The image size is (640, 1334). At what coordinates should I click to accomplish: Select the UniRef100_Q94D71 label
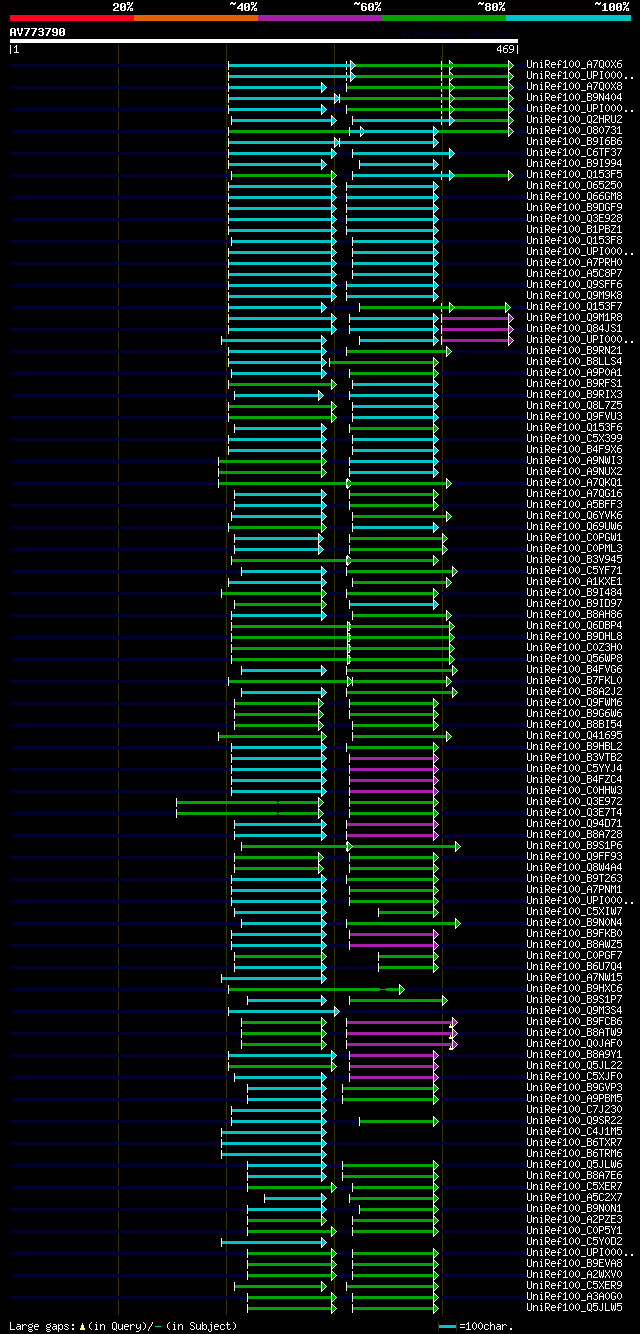click(574, 824)
